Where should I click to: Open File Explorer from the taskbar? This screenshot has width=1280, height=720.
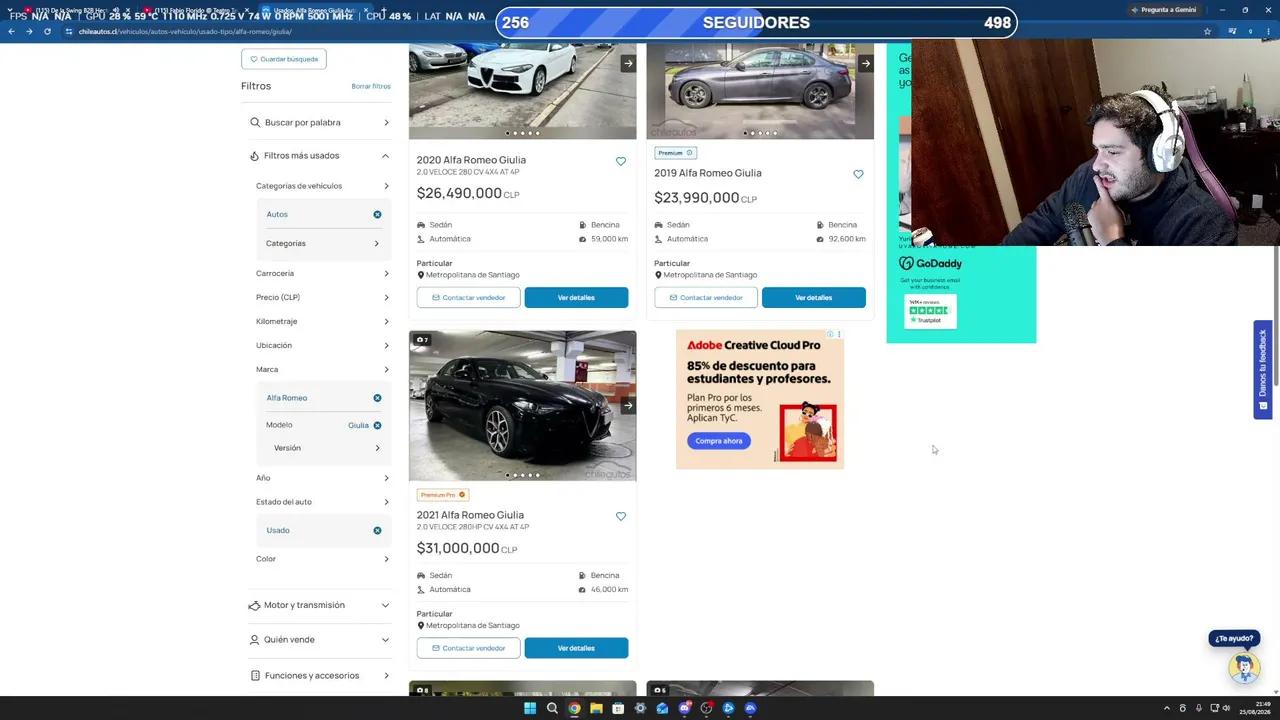coord(596,708)
